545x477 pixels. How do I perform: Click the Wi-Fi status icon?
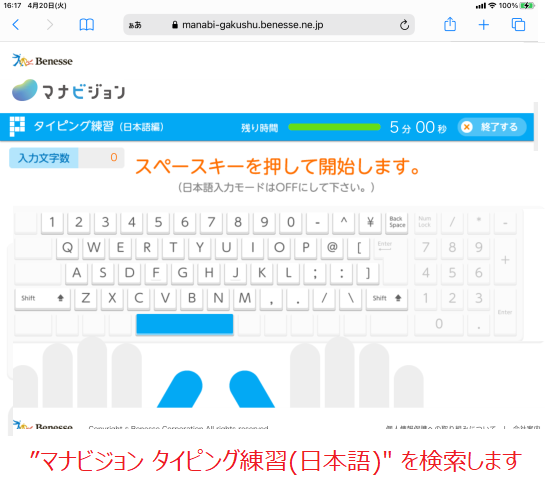tap(492, 6)
